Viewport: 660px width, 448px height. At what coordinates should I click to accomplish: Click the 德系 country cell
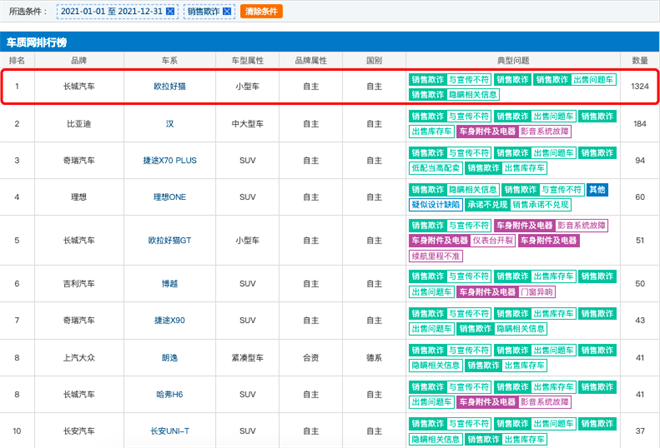coord(374,358)
